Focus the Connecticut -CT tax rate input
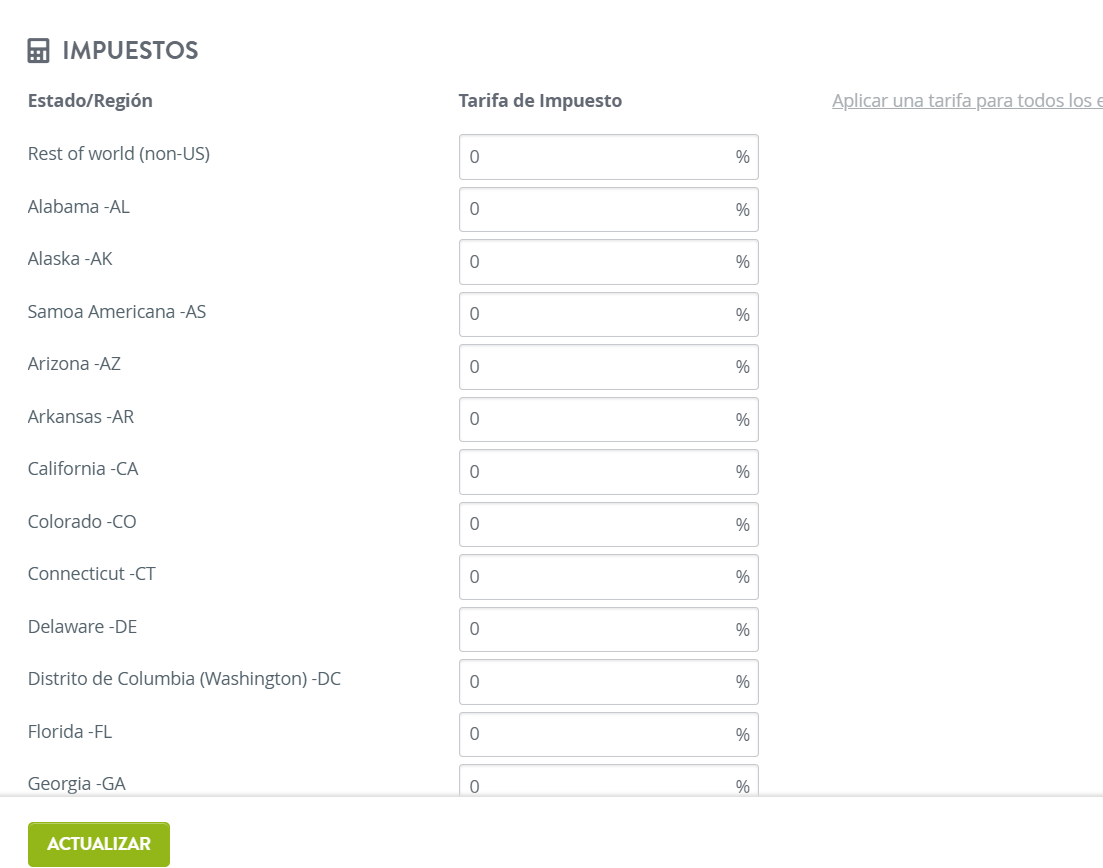The width and height of the screenshot is (1103, 868). tap(608, 577)
